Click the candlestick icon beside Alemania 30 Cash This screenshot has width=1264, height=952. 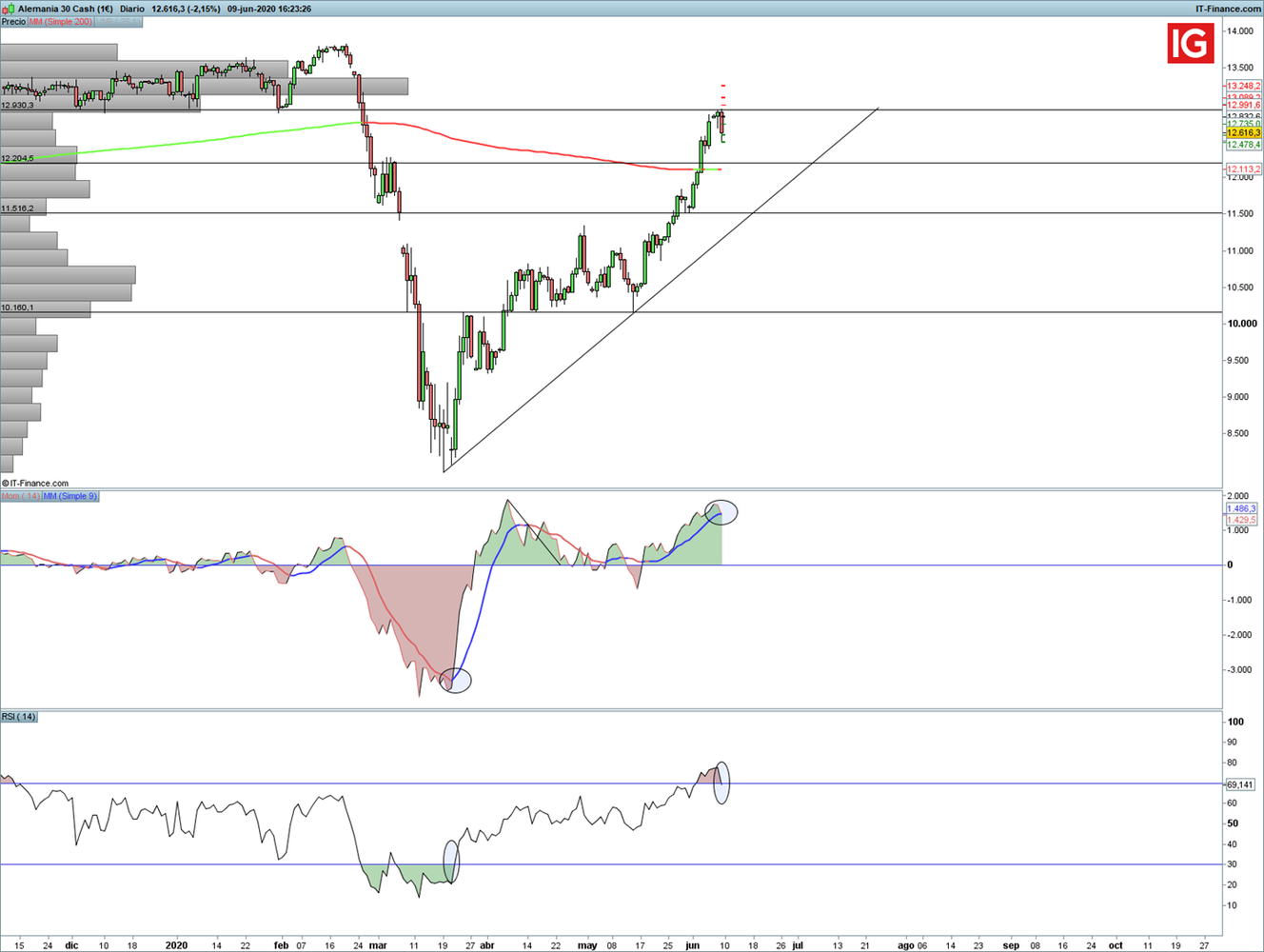(10, 9)
